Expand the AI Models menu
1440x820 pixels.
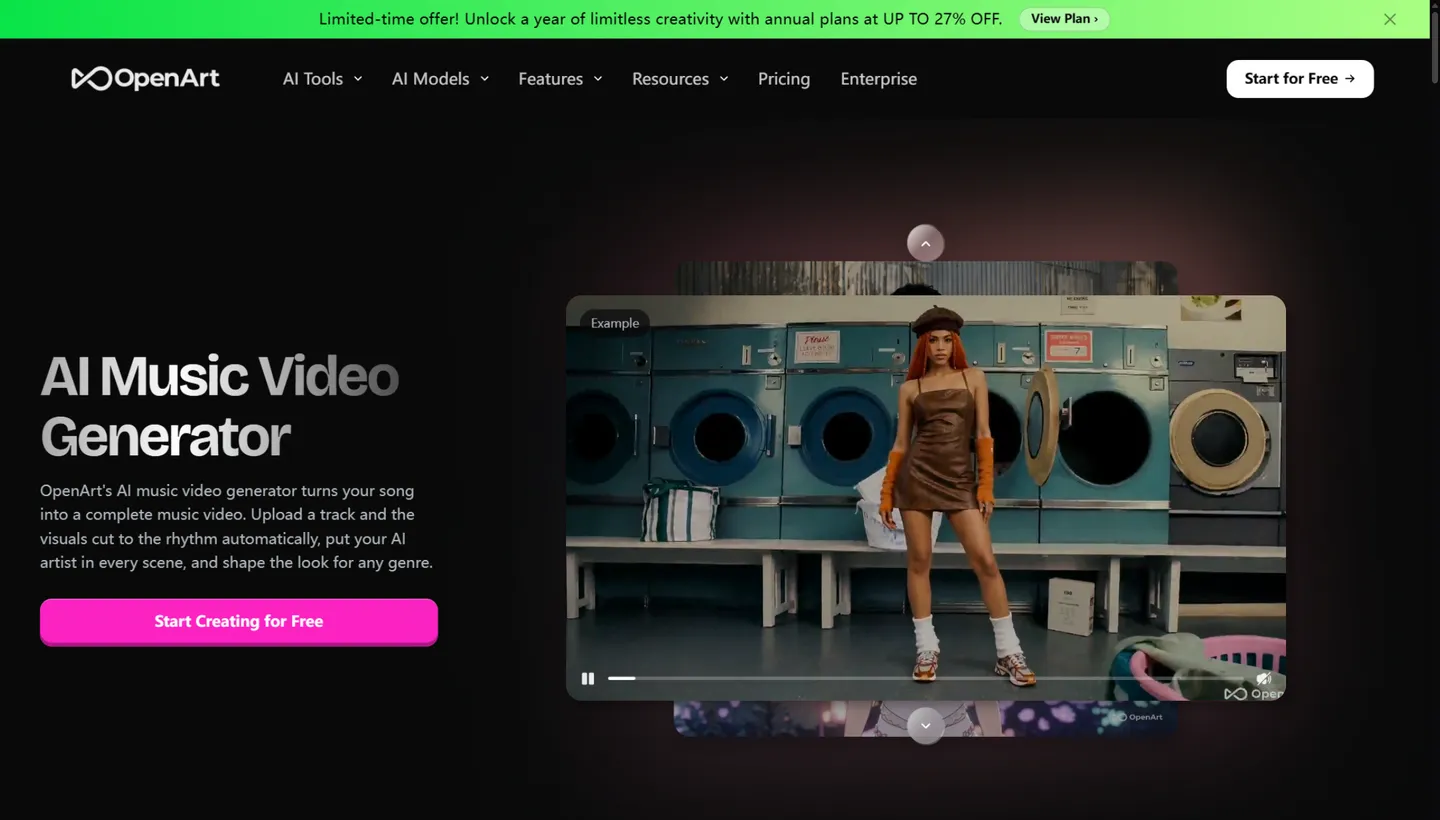click(440, 79)
